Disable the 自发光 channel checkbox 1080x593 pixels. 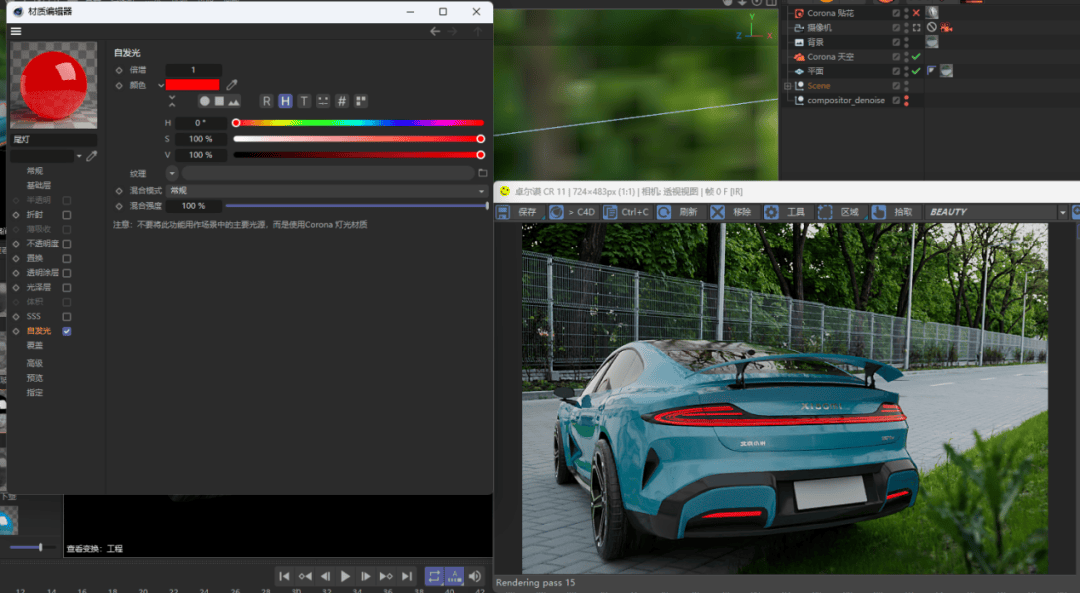pos(67,331)
